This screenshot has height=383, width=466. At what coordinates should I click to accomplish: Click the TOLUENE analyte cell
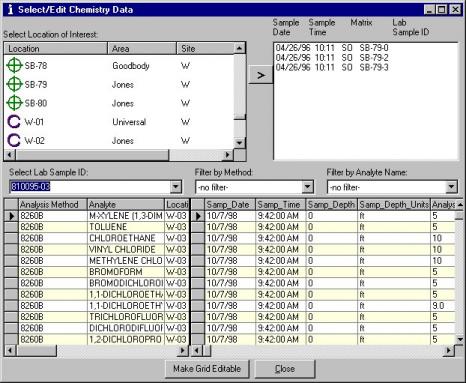click(126, 227)
